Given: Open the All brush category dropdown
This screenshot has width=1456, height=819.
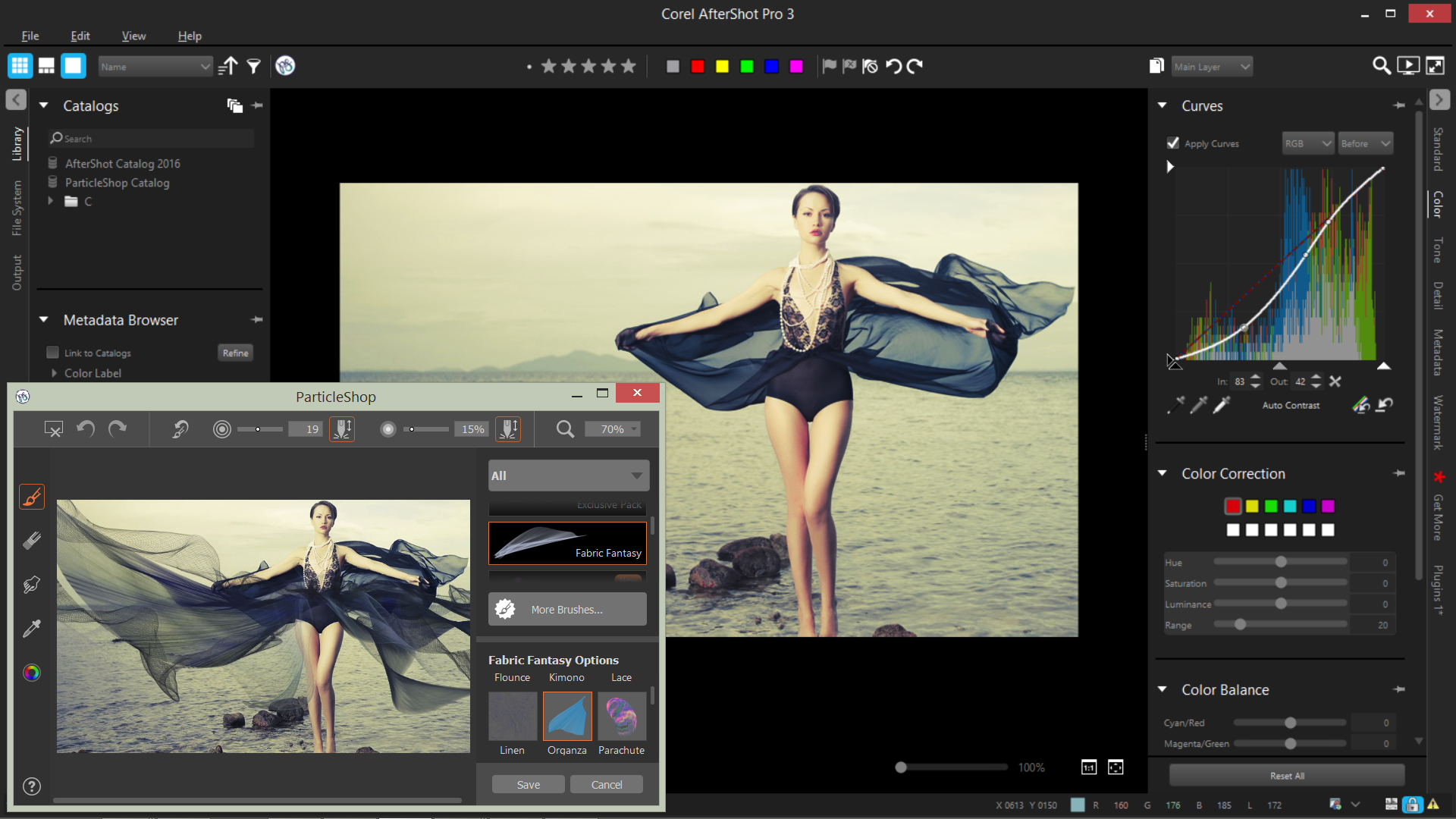Looking at the screenshot, I should pyautogui.click(x=568, y=475).
